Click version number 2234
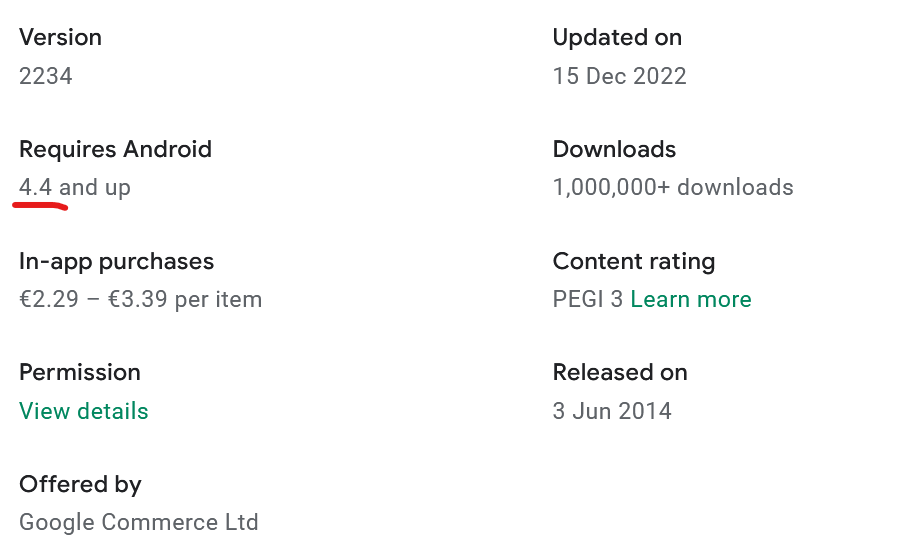Screen dimensions: 924x552 (x=46, y=76)
